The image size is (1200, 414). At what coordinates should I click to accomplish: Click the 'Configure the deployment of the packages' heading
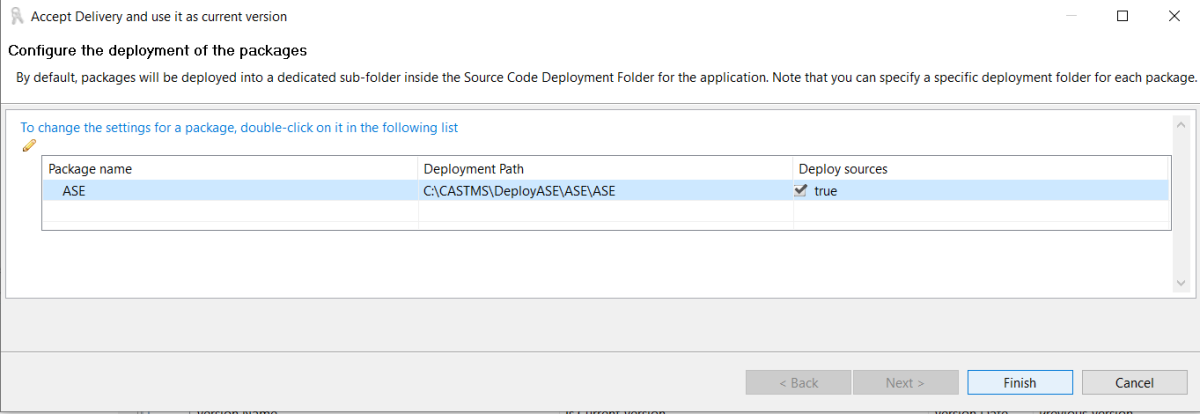click(x=157, y=50)
